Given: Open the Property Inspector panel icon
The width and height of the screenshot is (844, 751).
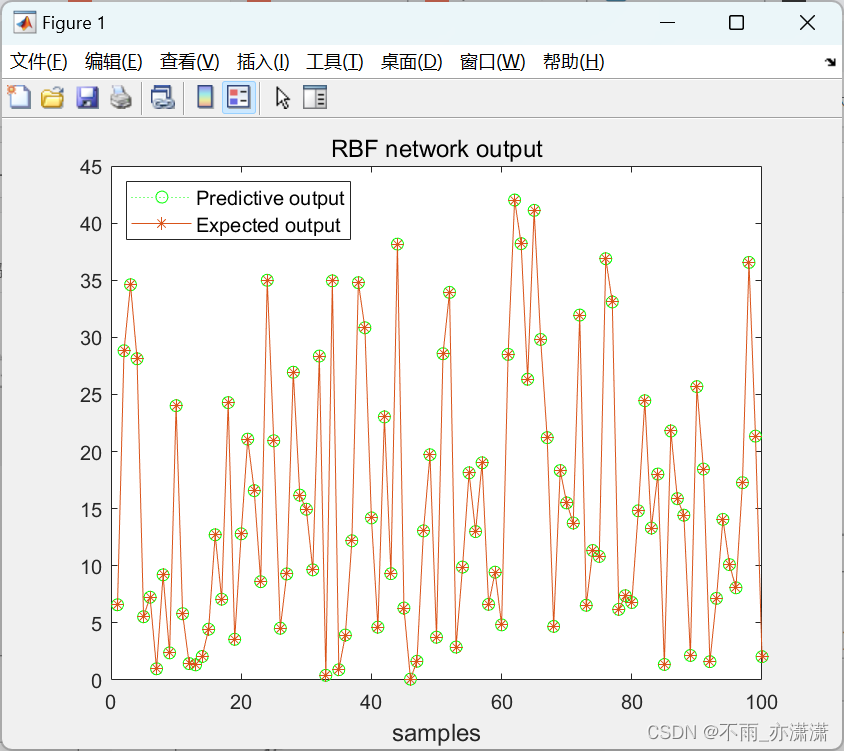Looking at the screenshot, I should pyautogui.click(x=314, y=97).
